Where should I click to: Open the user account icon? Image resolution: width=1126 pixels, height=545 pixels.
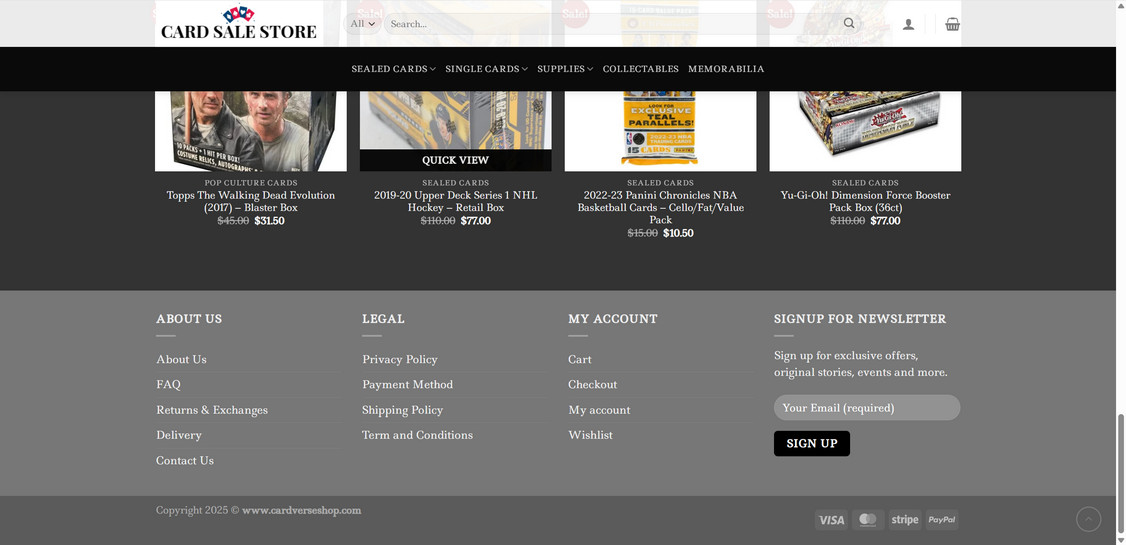point(908,24)
